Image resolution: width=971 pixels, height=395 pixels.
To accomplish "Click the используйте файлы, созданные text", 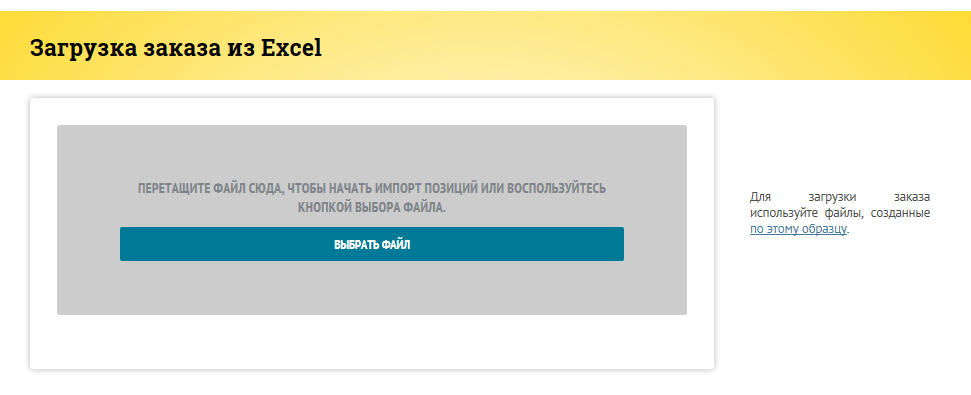I will [x=840, y=213].
